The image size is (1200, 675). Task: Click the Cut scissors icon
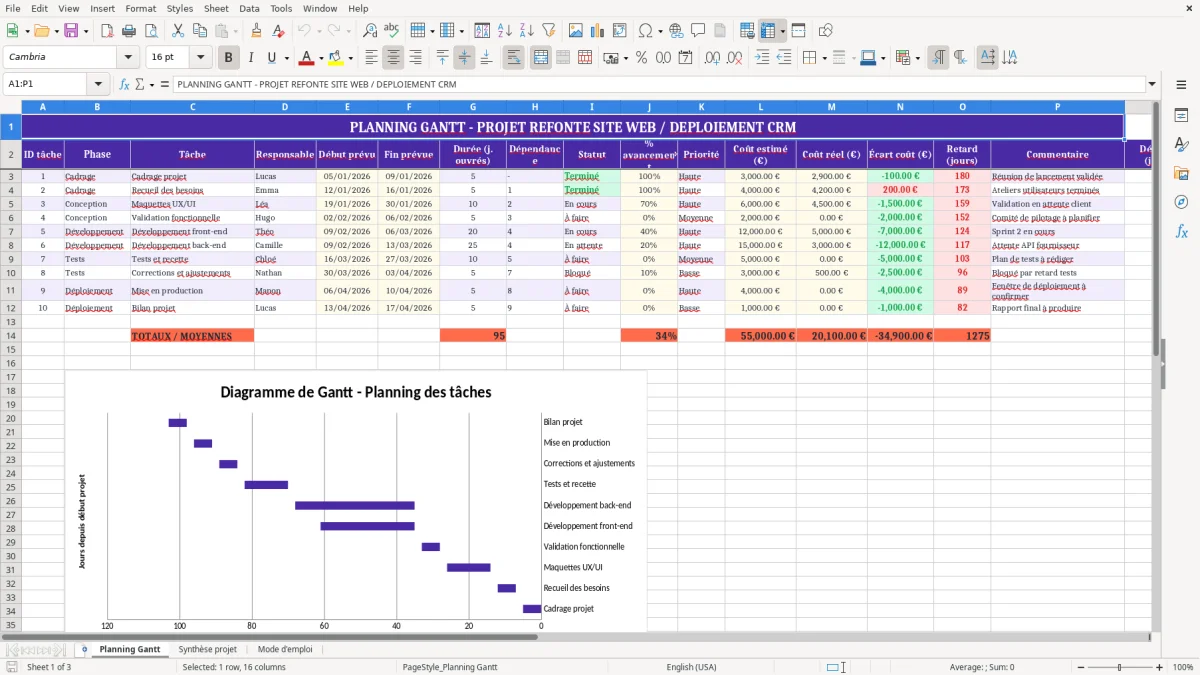[177, 31]
